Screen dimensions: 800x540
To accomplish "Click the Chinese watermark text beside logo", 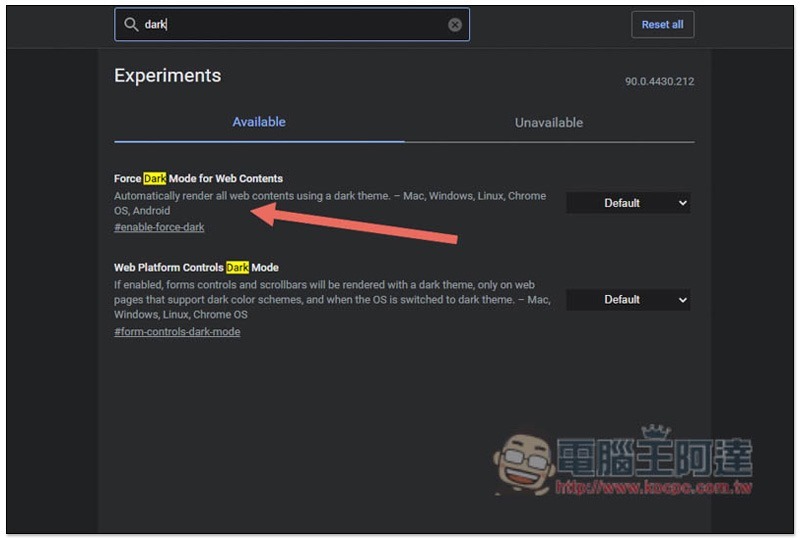I will pos(655,457).
